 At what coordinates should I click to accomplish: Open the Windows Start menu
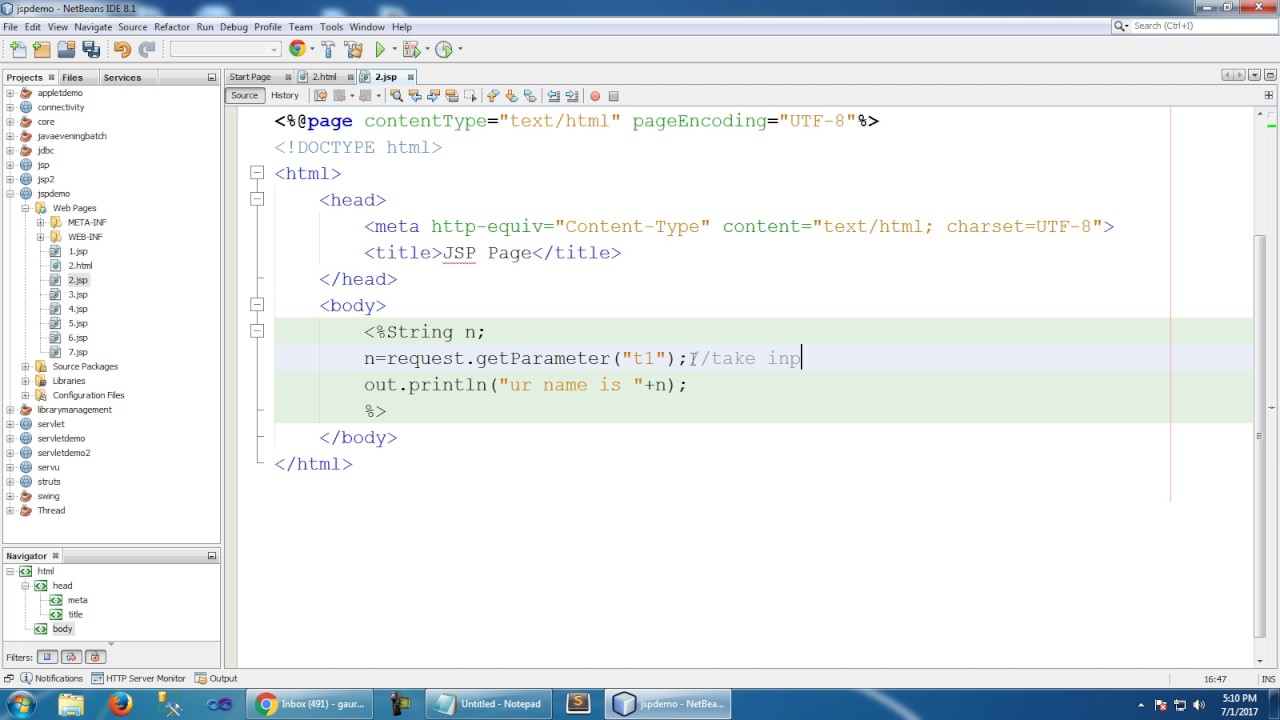pos(20,704)
